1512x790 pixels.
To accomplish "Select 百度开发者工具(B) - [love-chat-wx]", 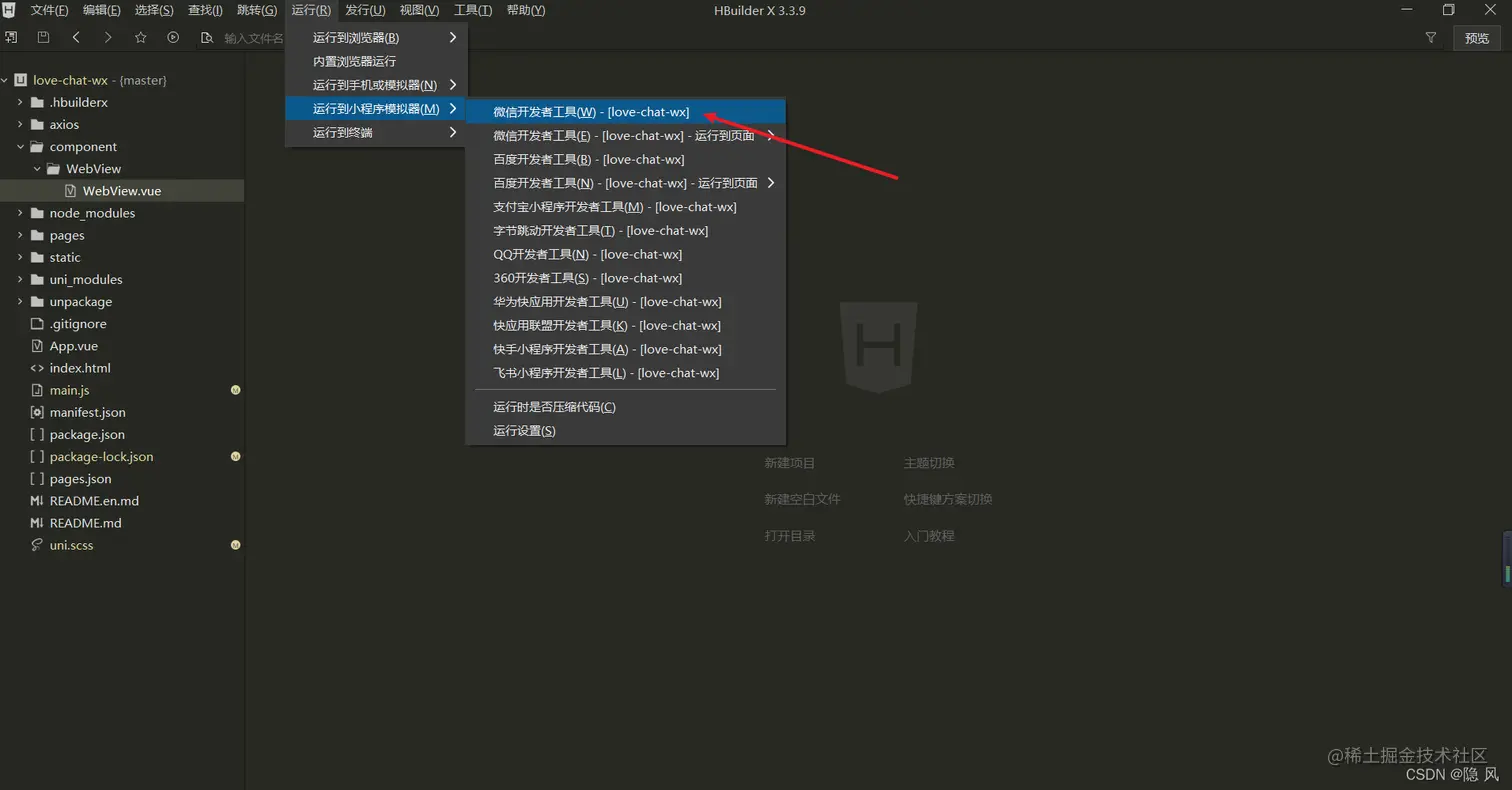I will (625, 159).
